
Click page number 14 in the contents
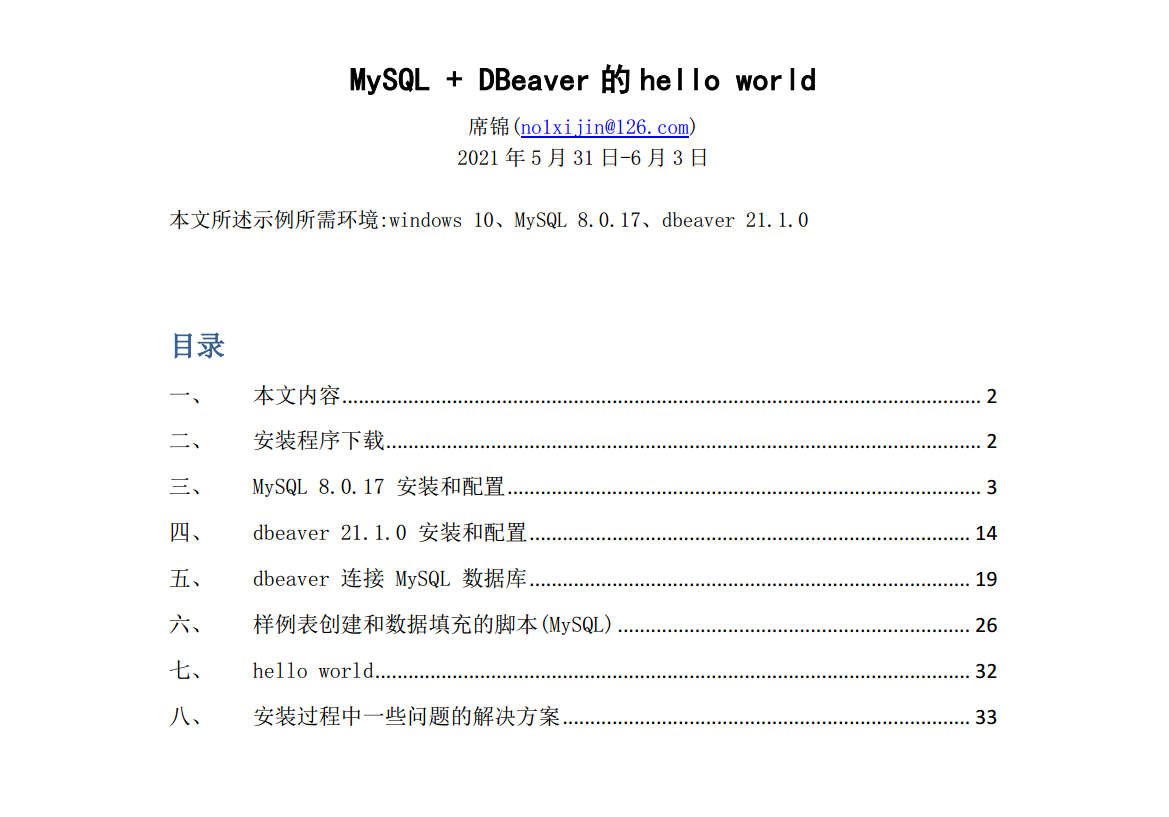click(986, 534)
